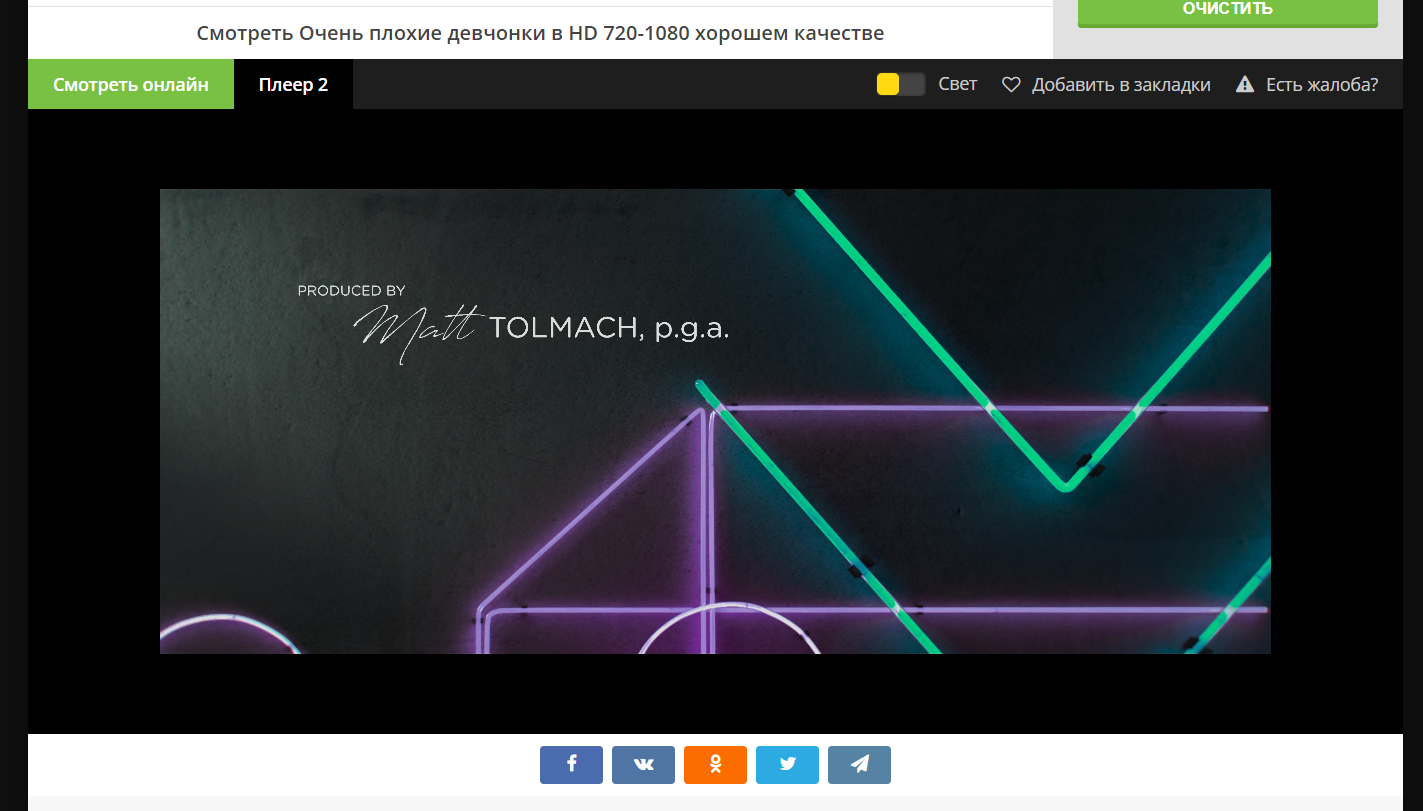Image resolution: width=1423 pixels, height=811 pixels.
Task: Share the page on Facebook
Action: tap(571, 765)
